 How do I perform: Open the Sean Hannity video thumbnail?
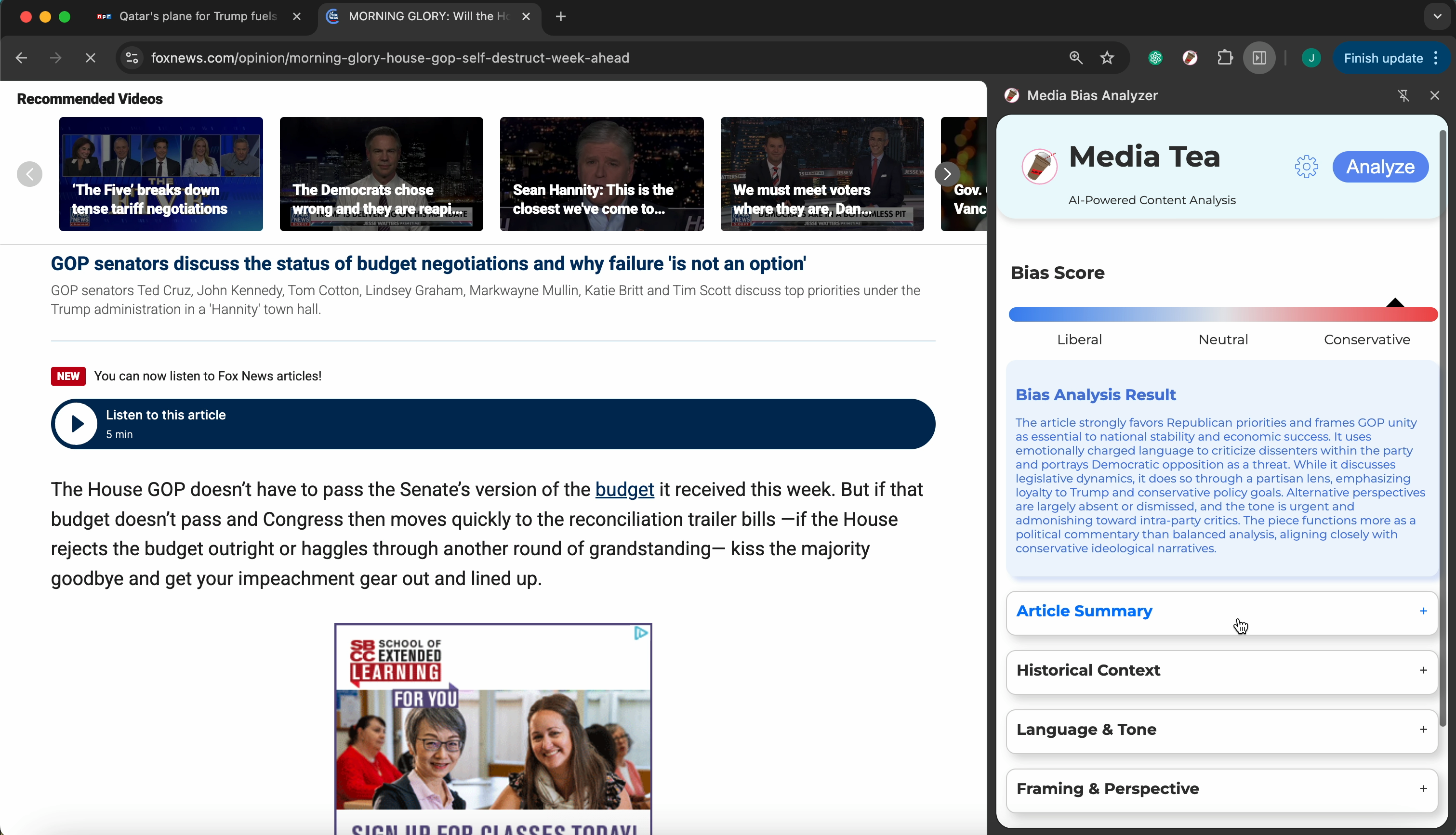pos(602,174)
